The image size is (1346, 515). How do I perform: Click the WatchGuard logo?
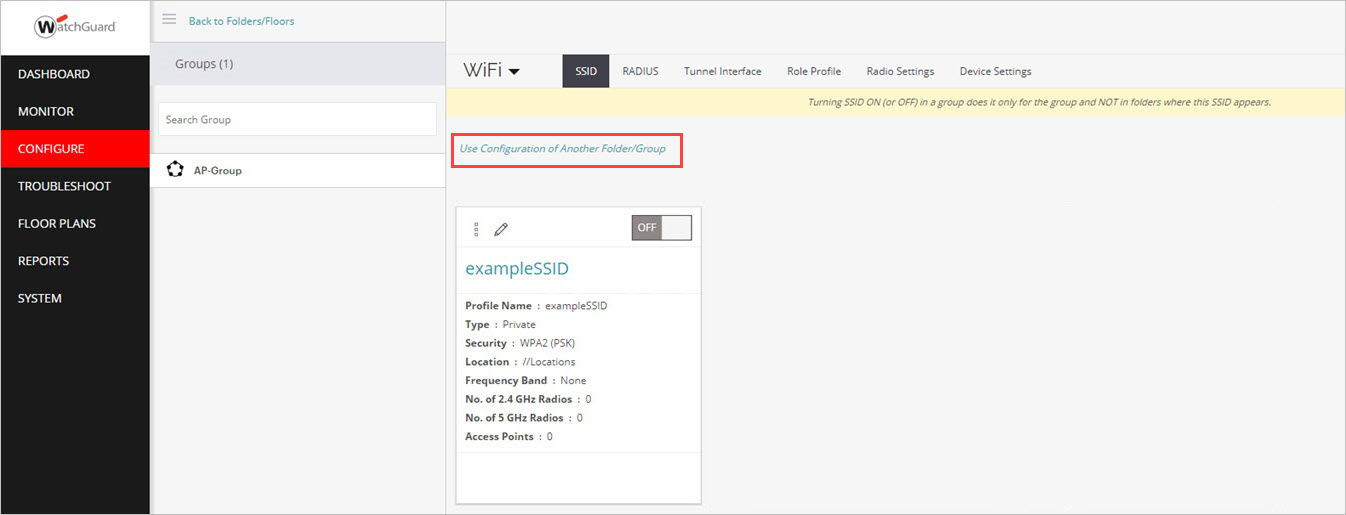75,27
